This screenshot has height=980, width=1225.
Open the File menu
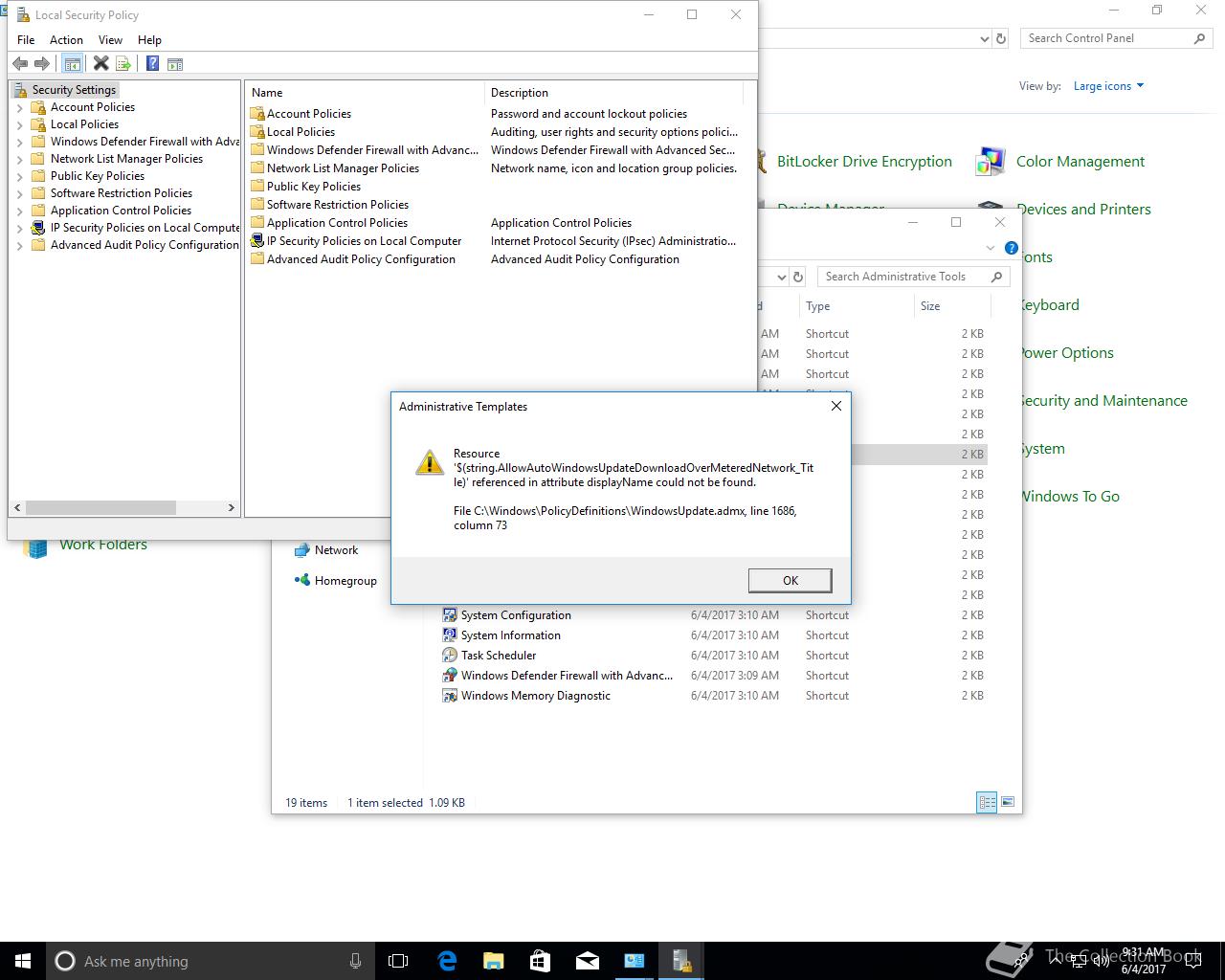[26, 40]
